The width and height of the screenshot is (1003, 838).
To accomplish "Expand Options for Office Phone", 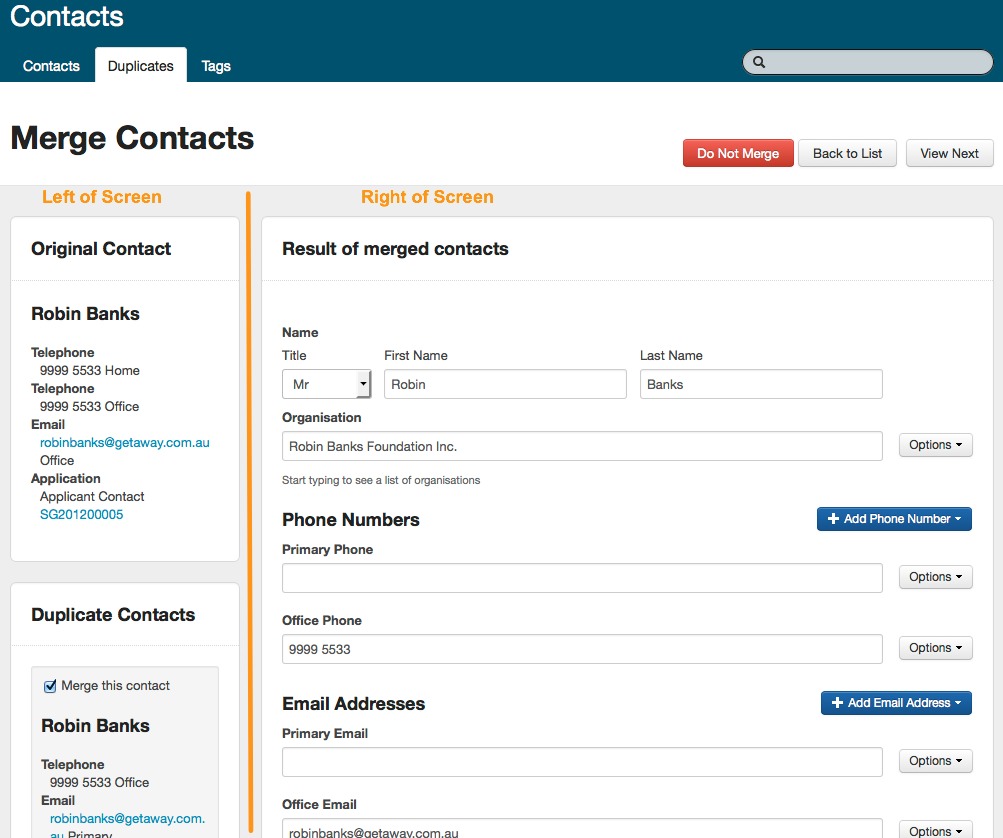I will tap(935, 648).
